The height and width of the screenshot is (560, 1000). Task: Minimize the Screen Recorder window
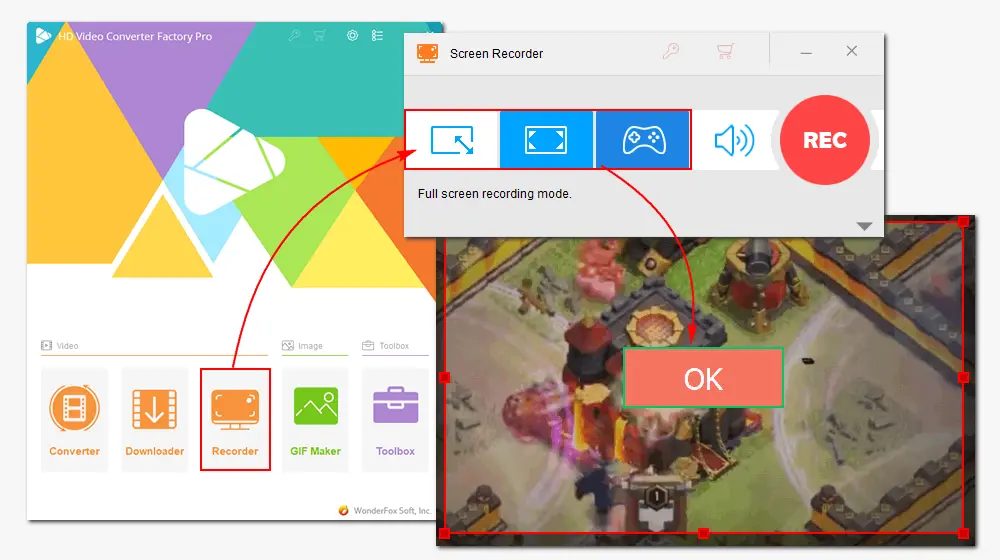click(804, 51)
